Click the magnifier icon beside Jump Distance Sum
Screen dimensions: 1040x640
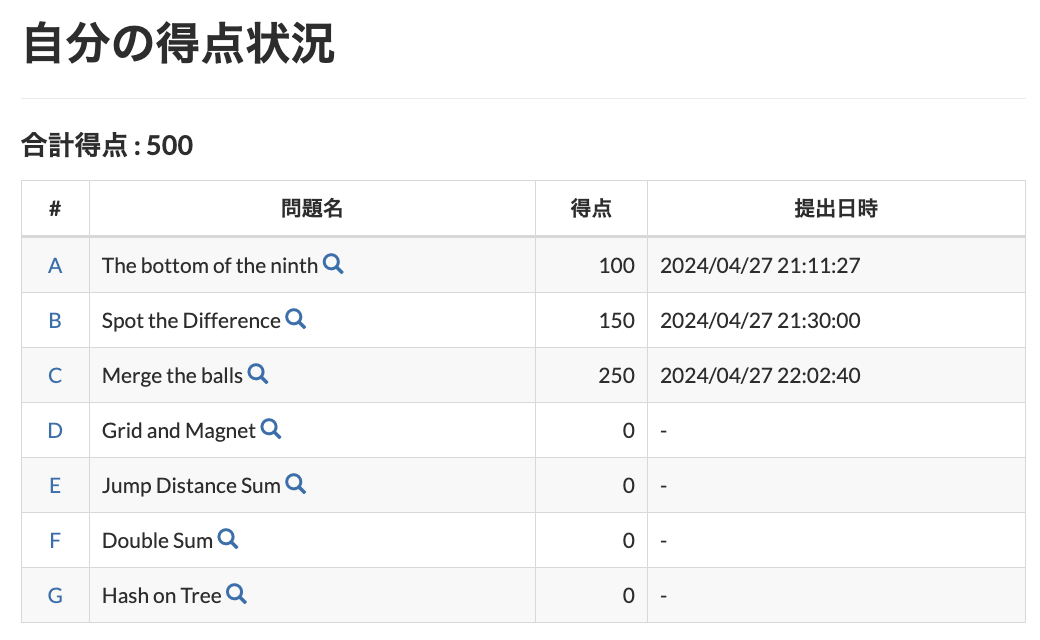tap(295, 483)
